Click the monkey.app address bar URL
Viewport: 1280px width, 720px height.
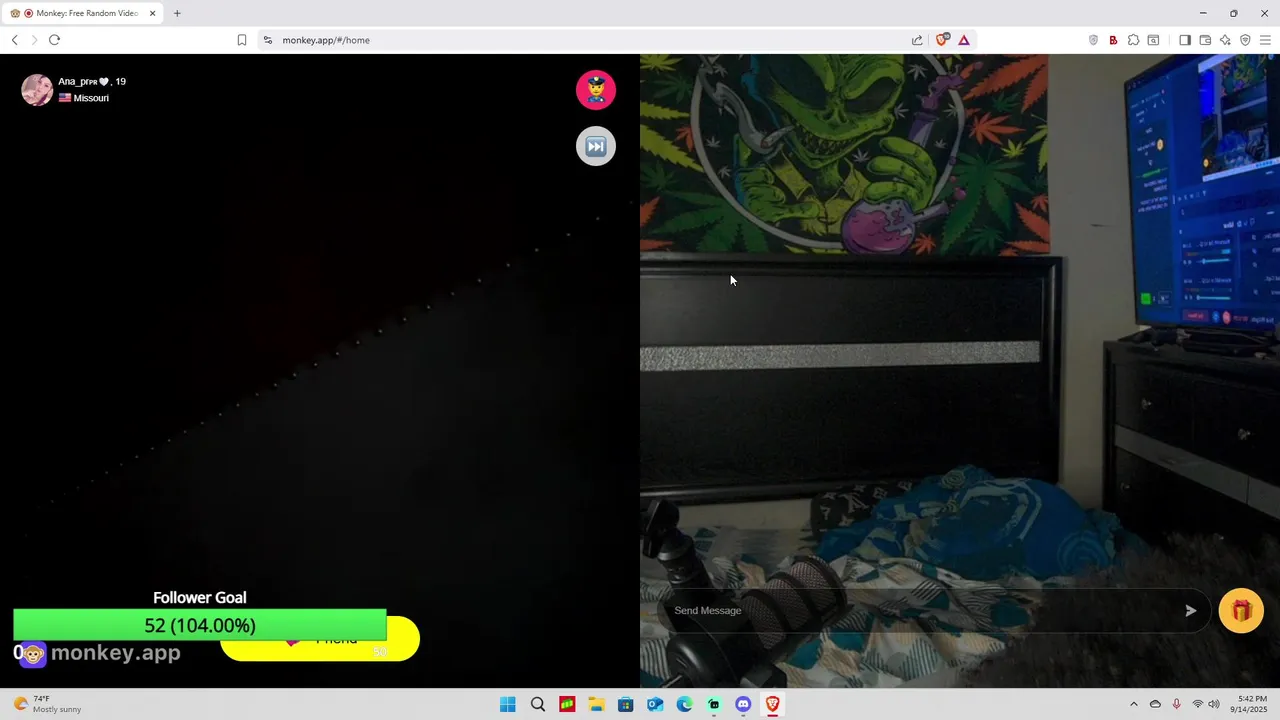pyautogui.click(x=326, y=40)
